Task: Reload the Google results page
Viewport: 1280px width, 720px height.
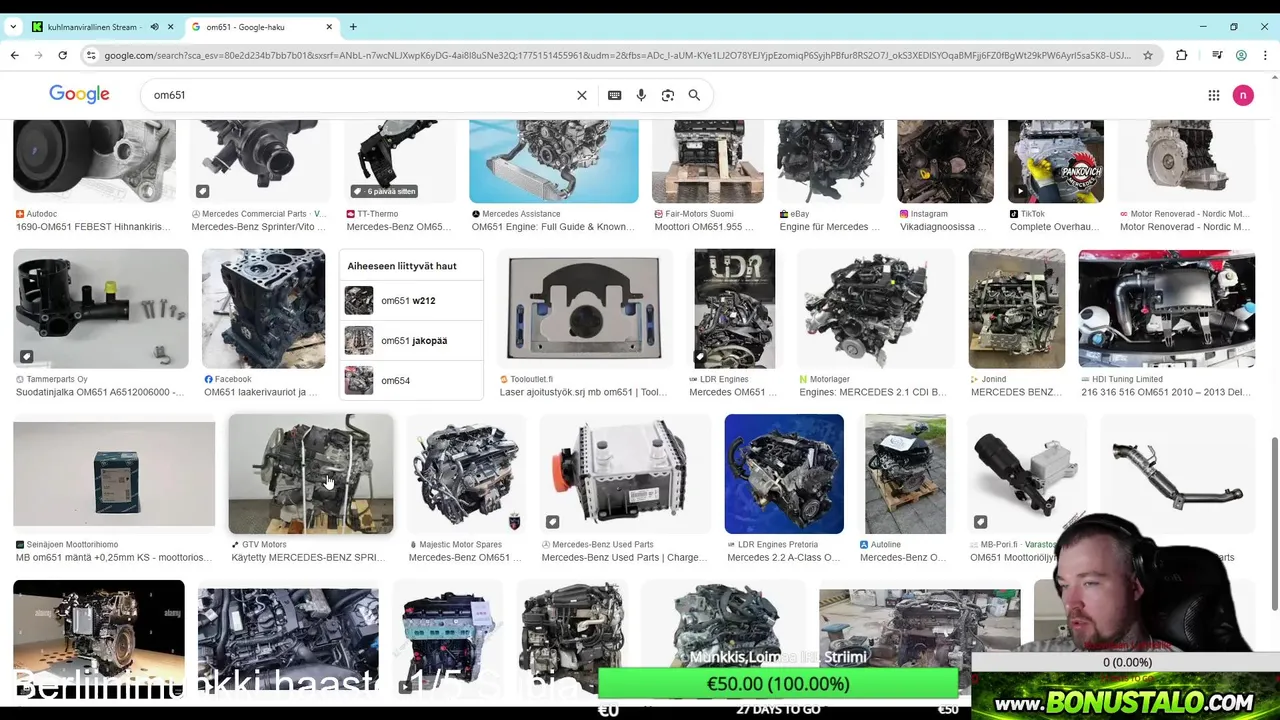Action: [63, 55]
